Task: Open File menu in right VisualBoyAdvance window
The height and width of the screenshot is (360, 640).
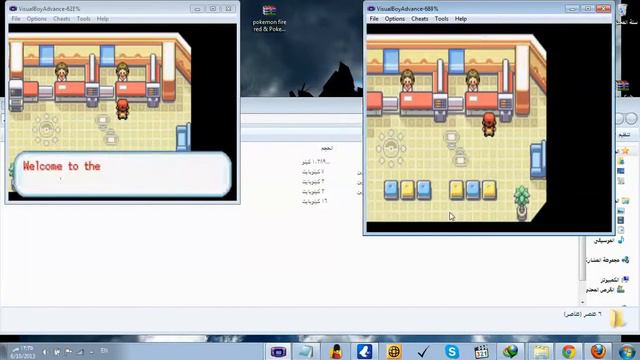Action: pyautogui.click(x=374, y=19)
